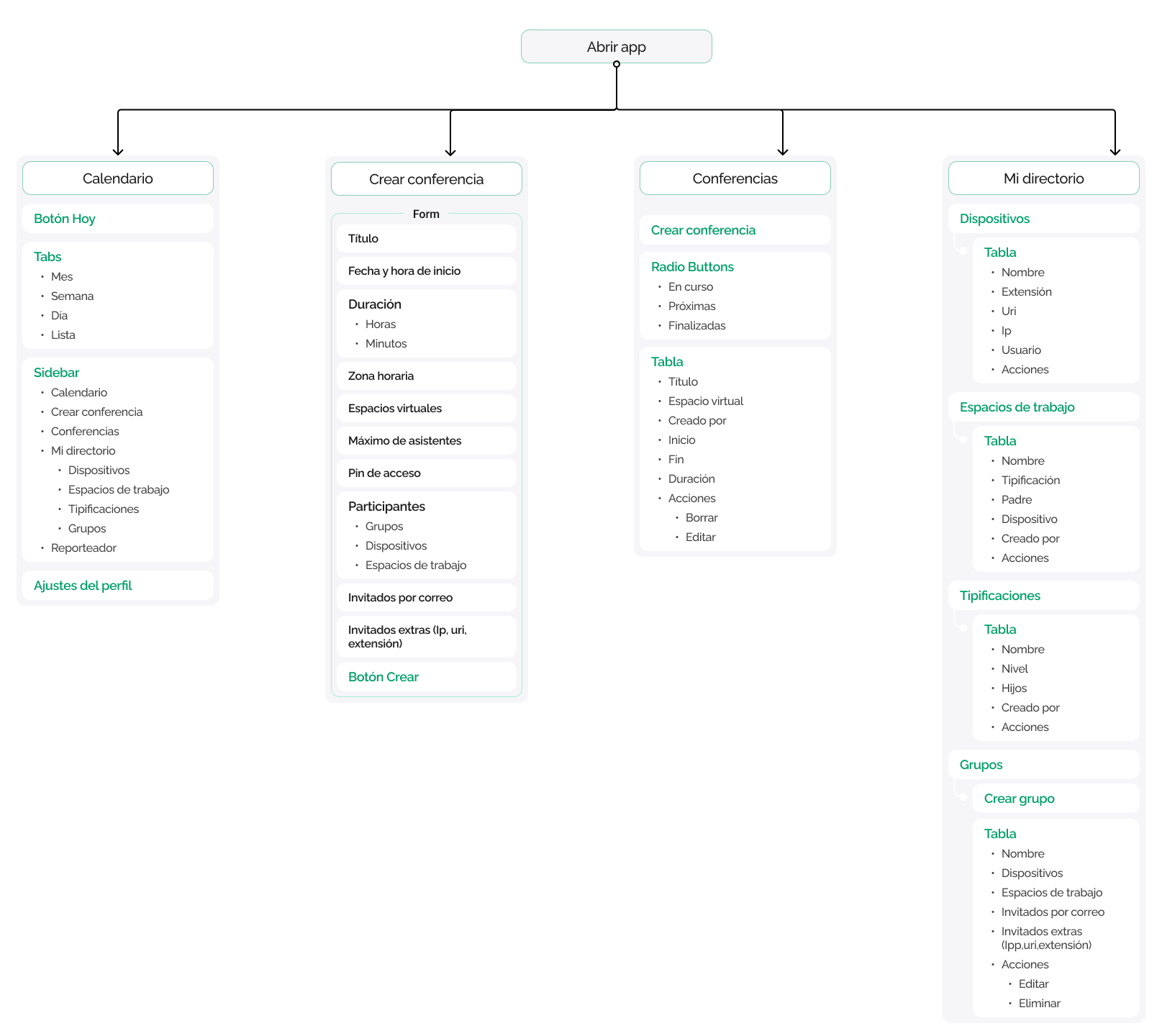
Task: Choose the "Próximas" radio option
Action: point(691,306)
